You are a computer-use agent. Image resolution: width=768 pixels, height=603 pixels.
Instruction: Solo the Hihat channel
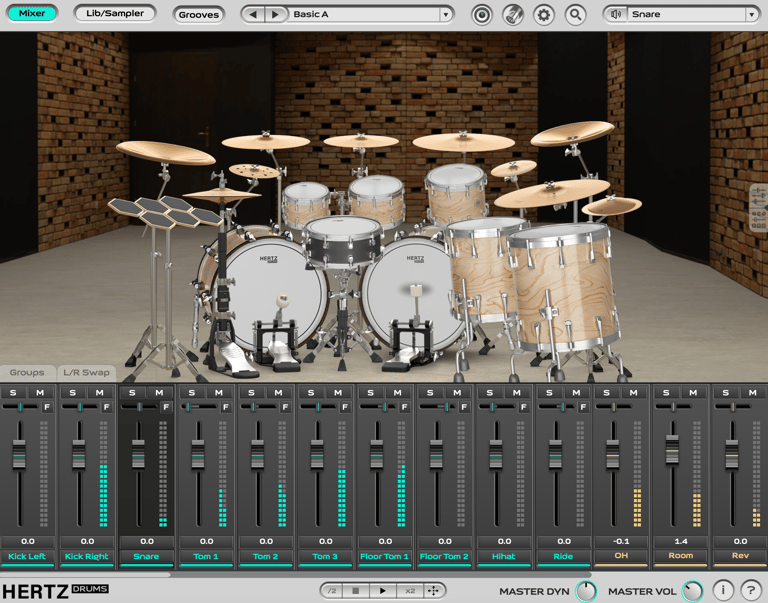tap(490, 393)
